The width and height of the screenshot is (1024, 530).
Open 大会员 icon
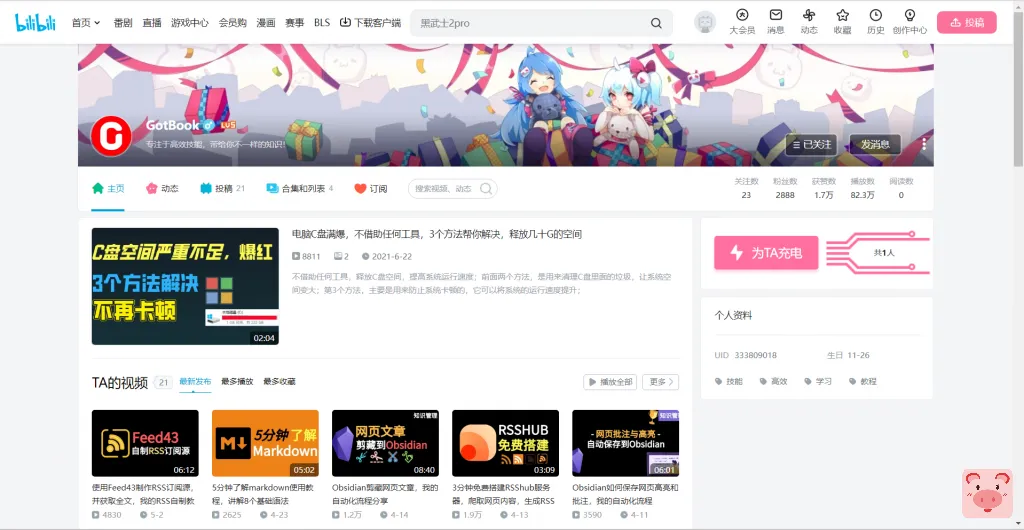742,22
